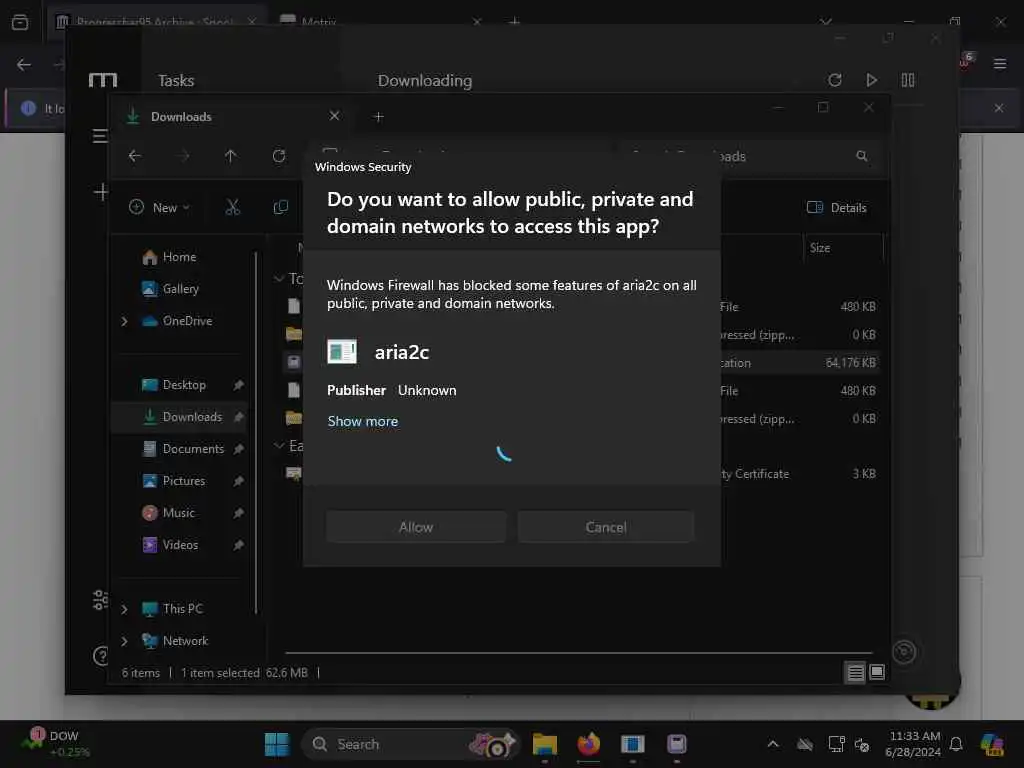Go up one folder level in Explorer

pos(231,156)
